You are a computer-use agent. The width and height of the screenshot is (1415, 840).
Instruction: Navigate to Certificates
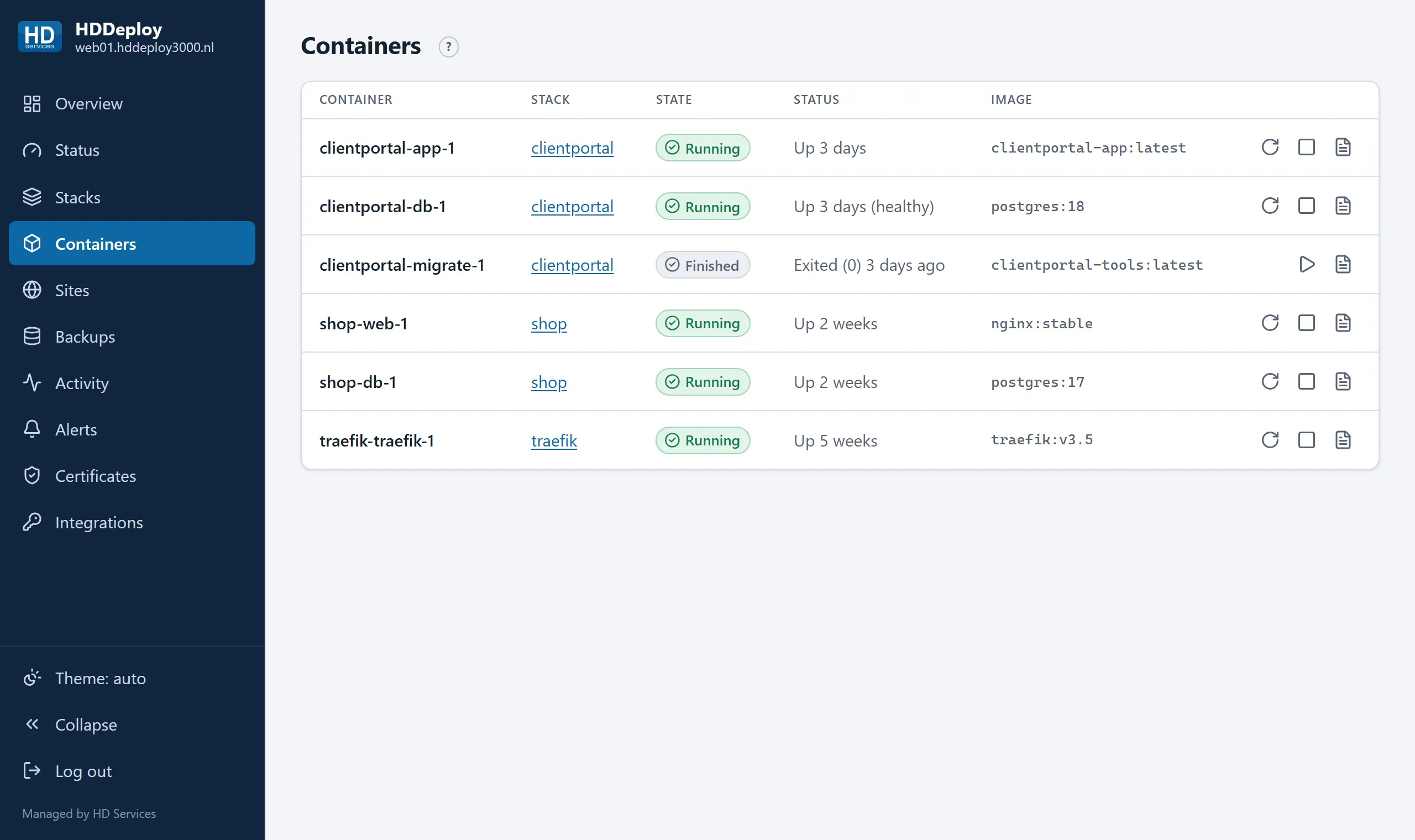pos(132,475)
